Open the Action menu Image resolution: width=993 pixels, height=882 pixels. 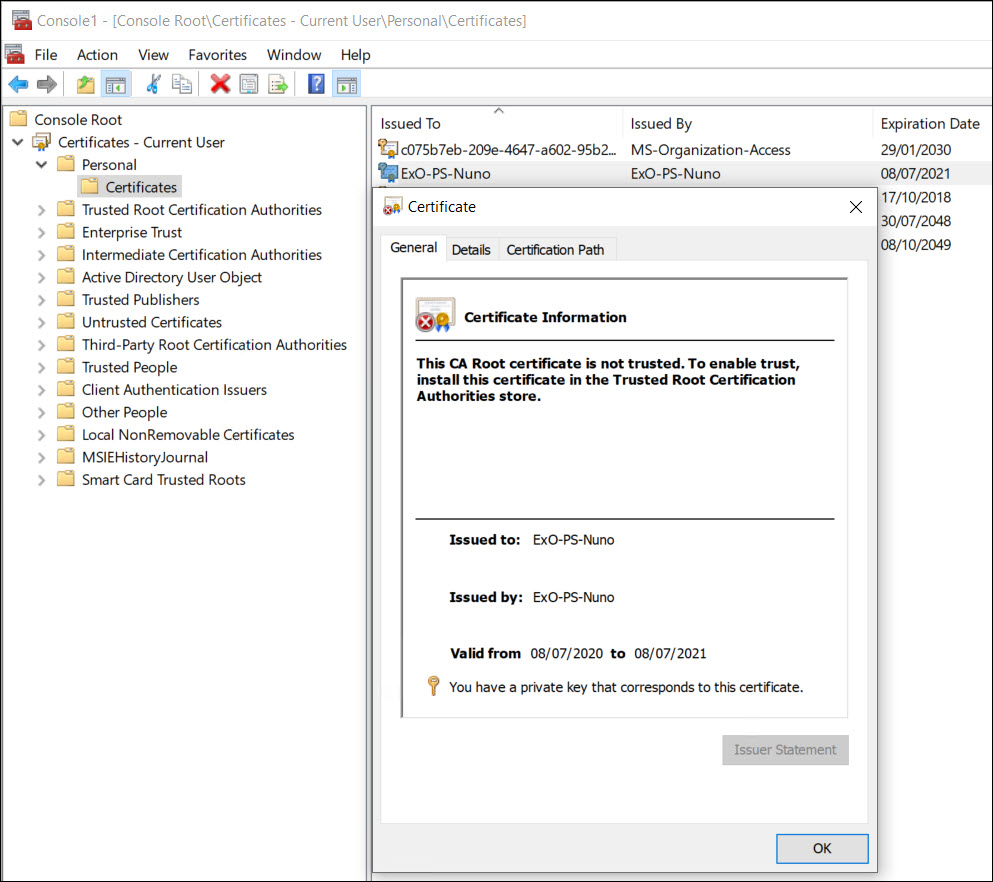(x=97, y=55)
